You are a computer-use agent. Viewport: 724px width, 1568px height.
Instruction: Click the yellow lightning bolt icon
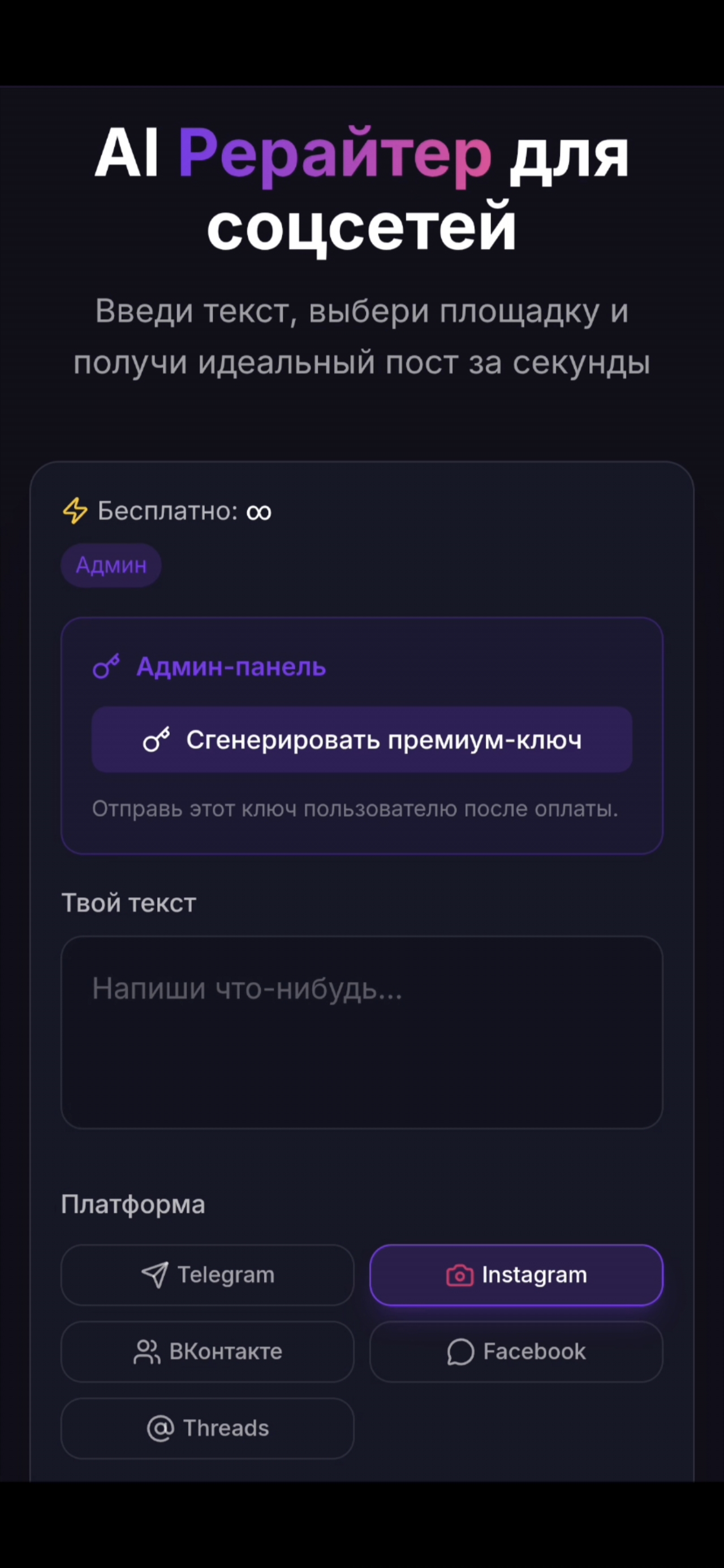coord(75,511)
